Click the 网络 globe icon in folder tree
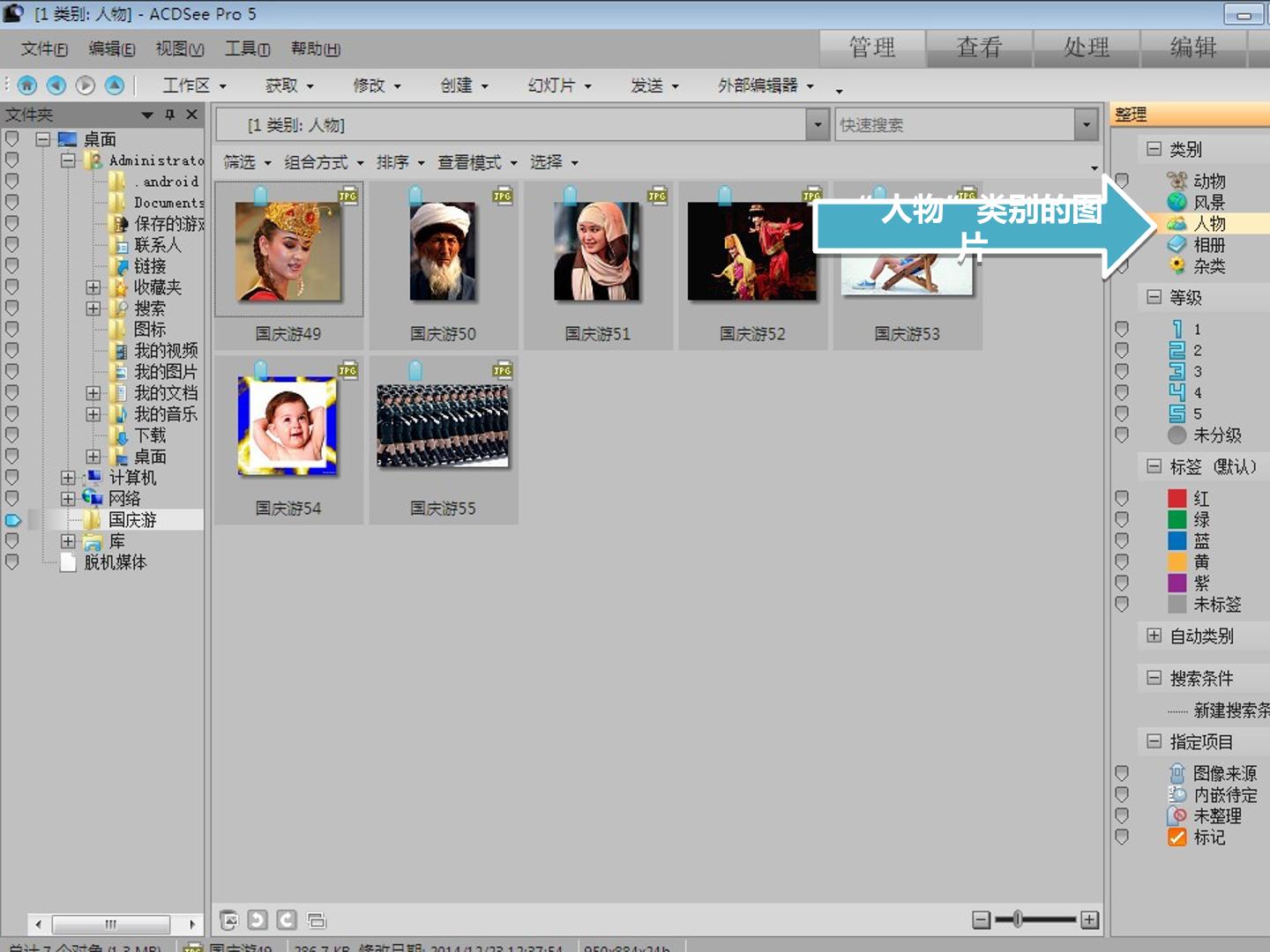The image size is (1270, 952). click(93, 498)
